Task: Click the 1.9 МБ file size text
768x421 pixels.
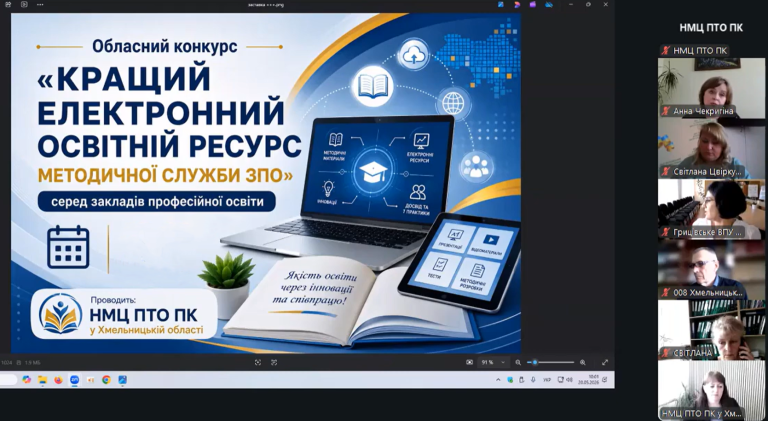Action: (32, 363)
